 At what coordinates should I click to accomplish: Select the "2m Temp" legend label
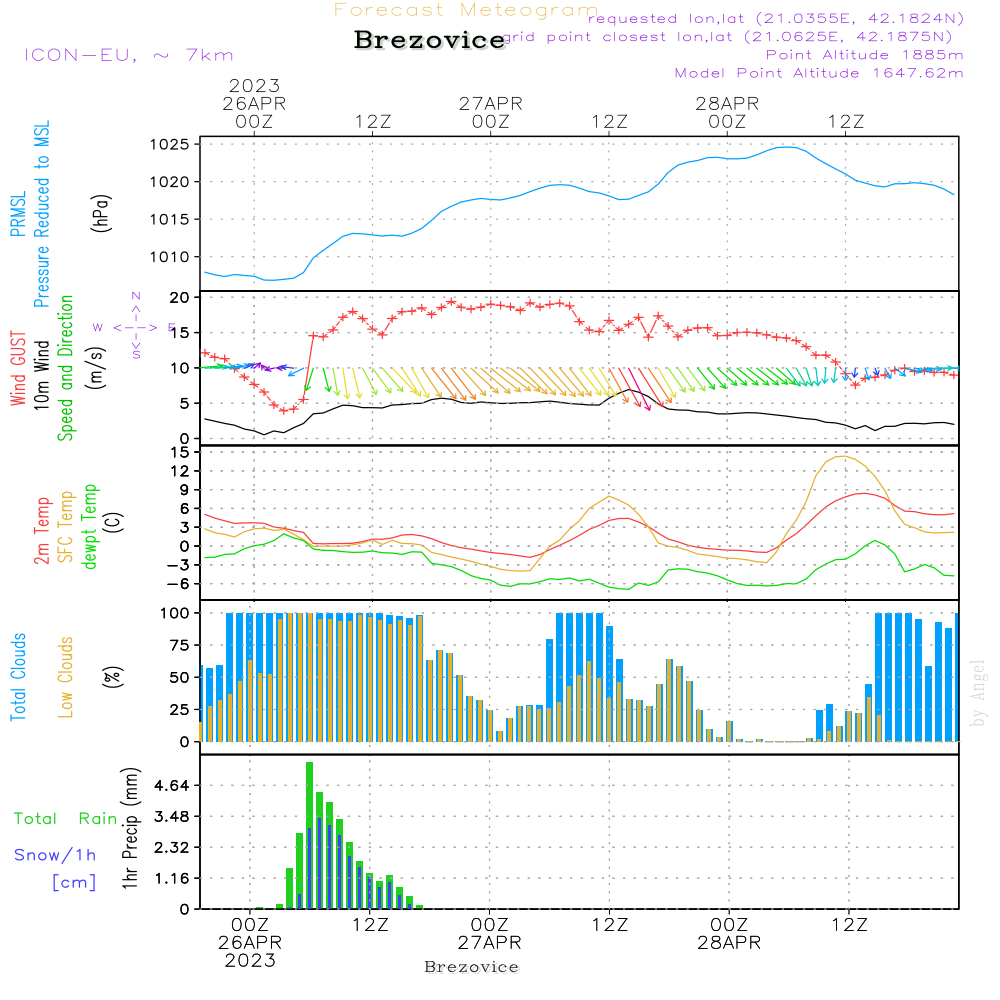click(x=41, y=531)
